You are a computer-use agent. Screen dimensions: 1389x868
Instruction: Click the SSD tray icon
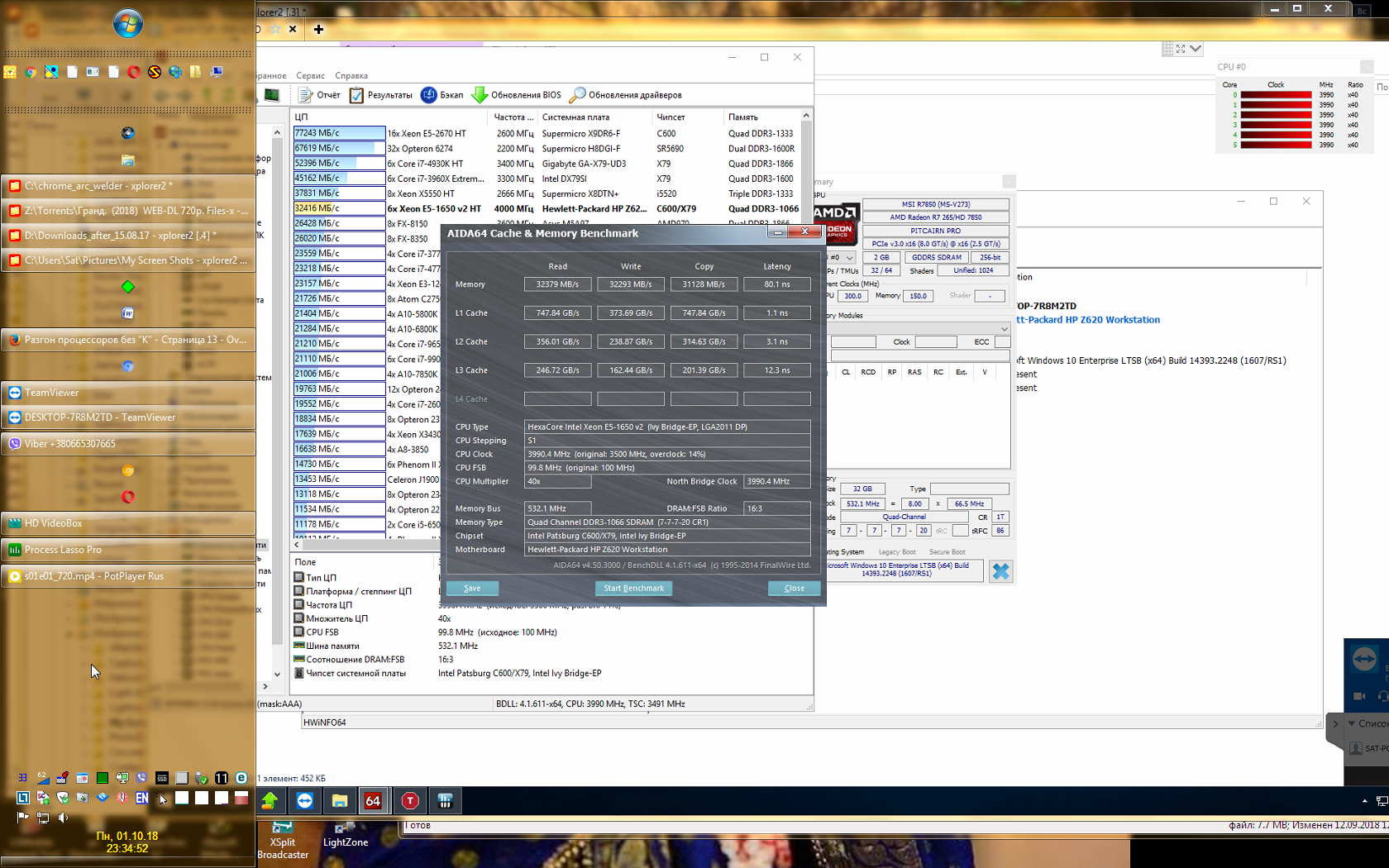point(162,778)
